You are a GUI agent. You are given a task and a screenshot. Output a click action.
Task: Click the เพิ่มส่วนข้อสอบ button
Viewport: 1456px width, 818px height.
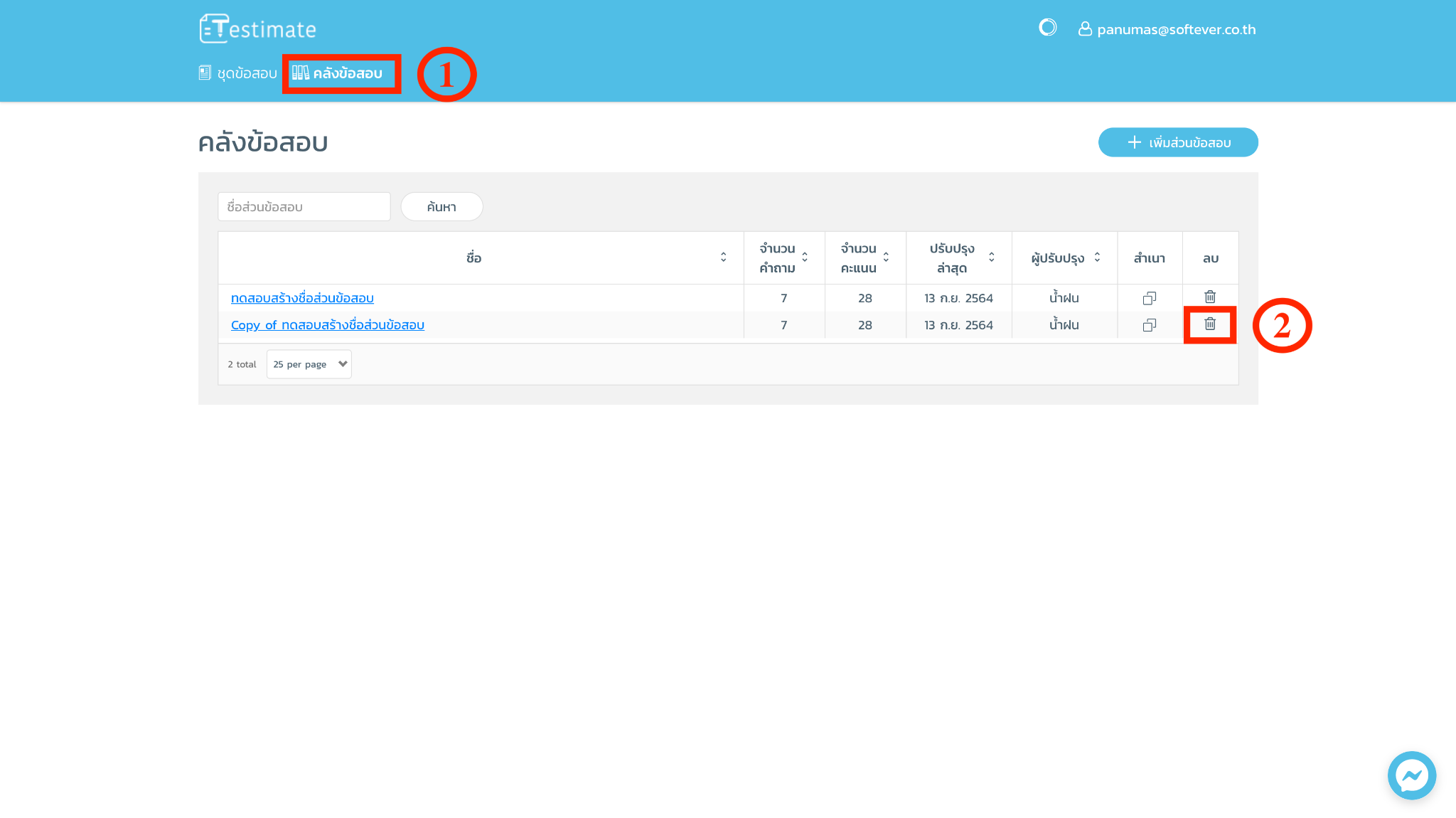1177,142
